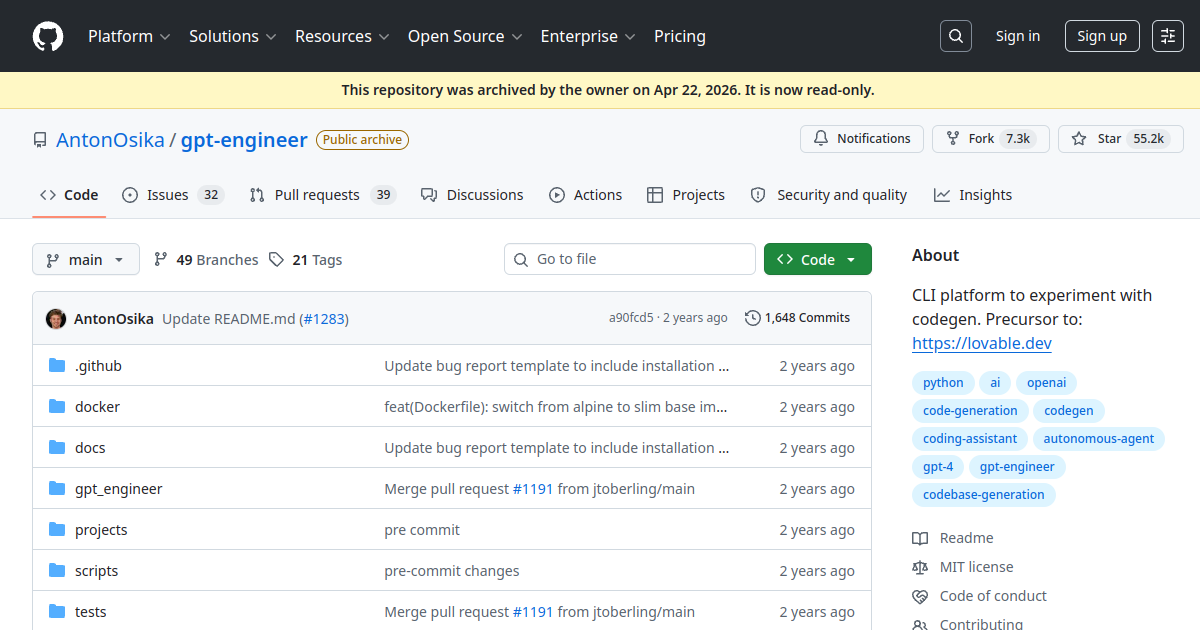Open #1191 link in gpt_engineer row
The height and width of the screenshot is (630, 1200).
click(533, 489)
